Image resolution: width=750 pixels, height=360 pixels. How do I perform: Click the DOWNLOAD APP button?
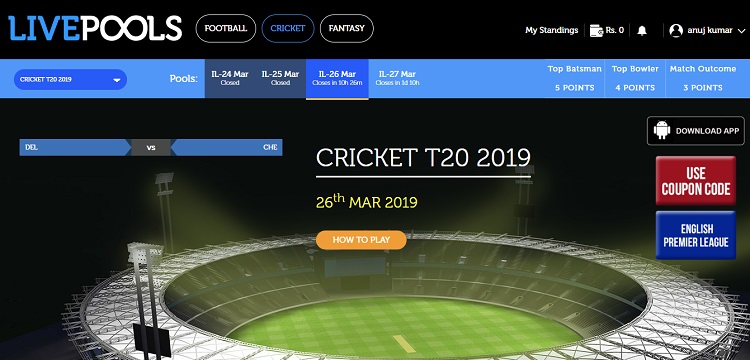coord(695,131)
